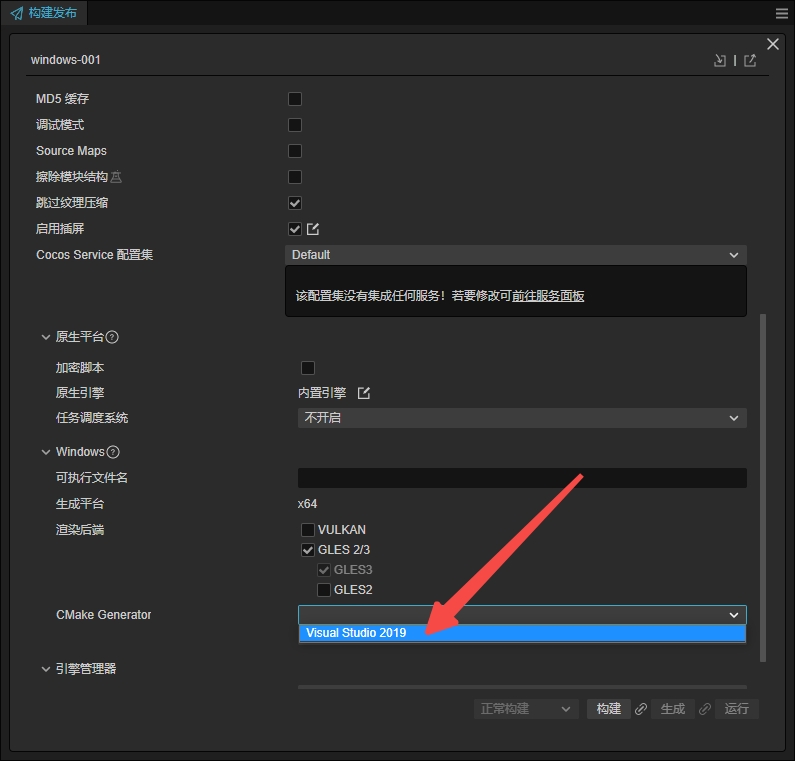This screenshot has width=795, height=761.
Task: Click the link icon between 构建 and 生成
Action: tap(641, 709)
